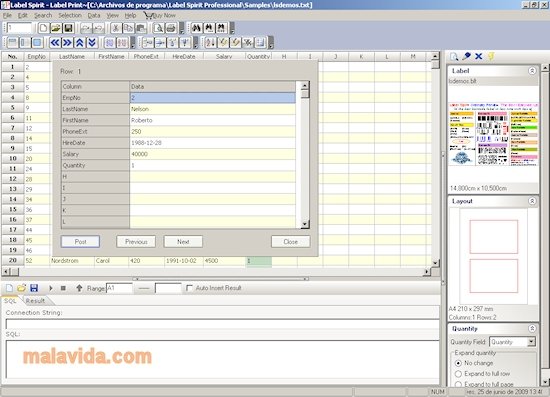Screen dimensions: 550x397
Task: Run SQL with the play arrow icon
Action: tap(51, 288)
